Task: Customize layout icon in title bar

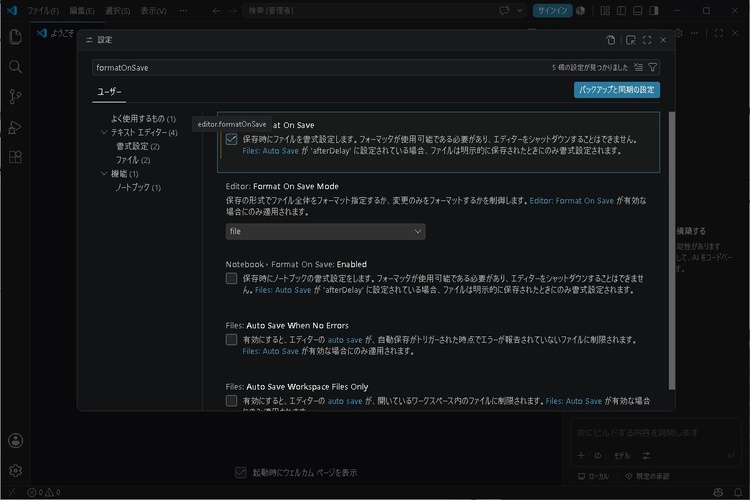Action: [x=605, y=11]
